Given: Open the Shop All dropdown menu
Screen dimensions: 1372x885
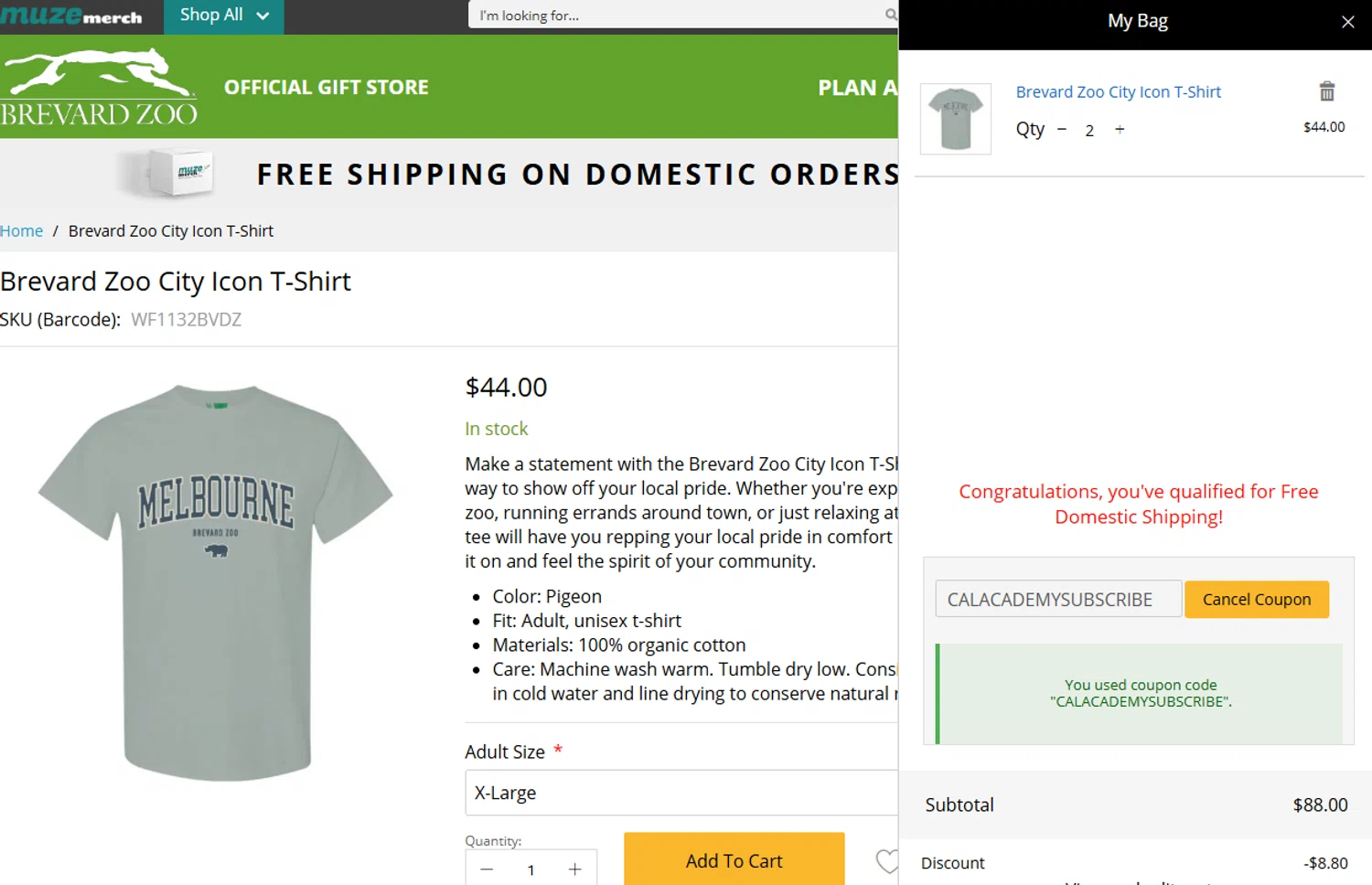Looking at the screenshot, I should (224, 16).
